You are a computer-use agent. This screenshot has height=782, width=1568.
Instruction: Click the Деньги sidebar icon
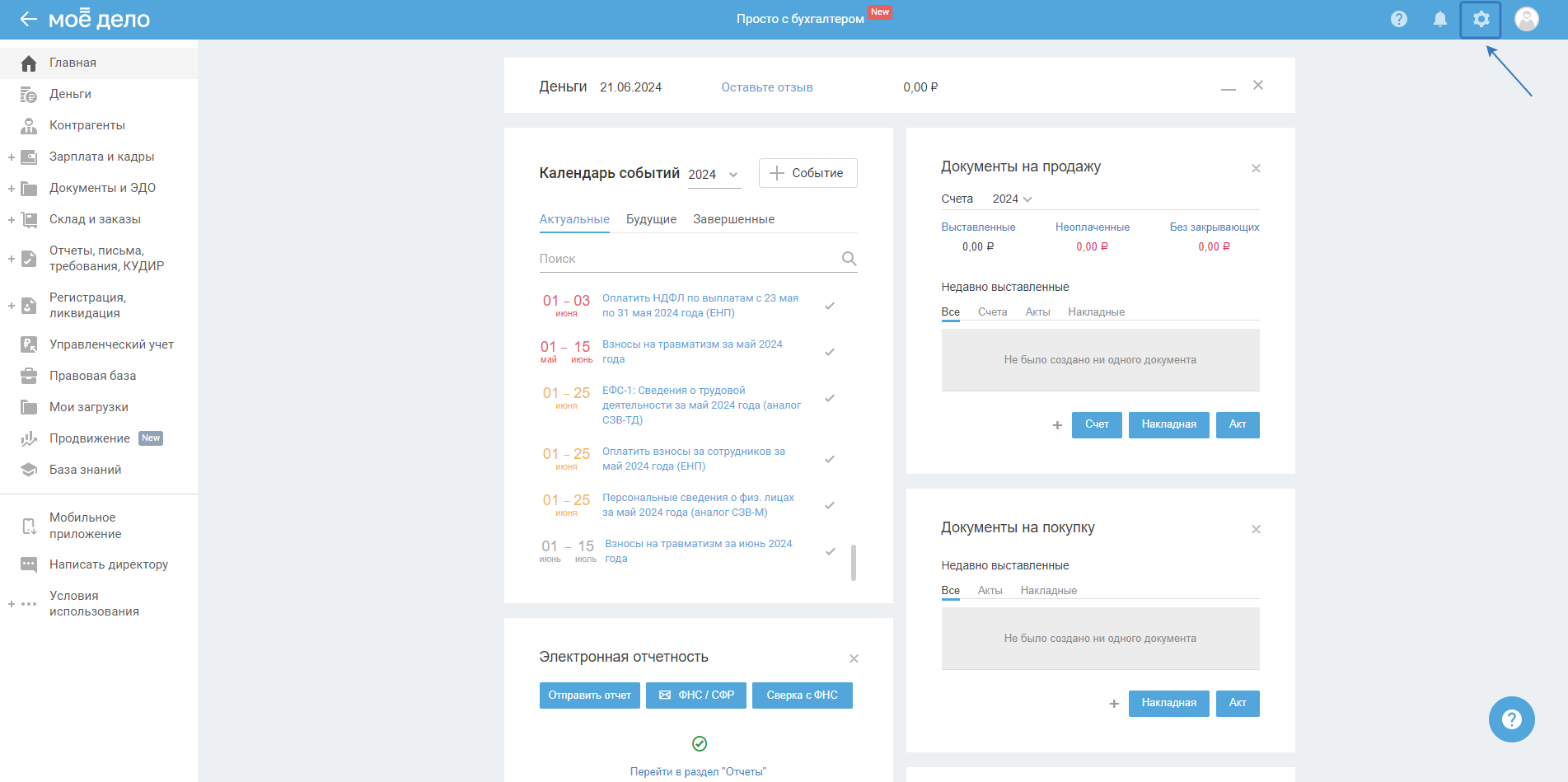pos(29,95)
